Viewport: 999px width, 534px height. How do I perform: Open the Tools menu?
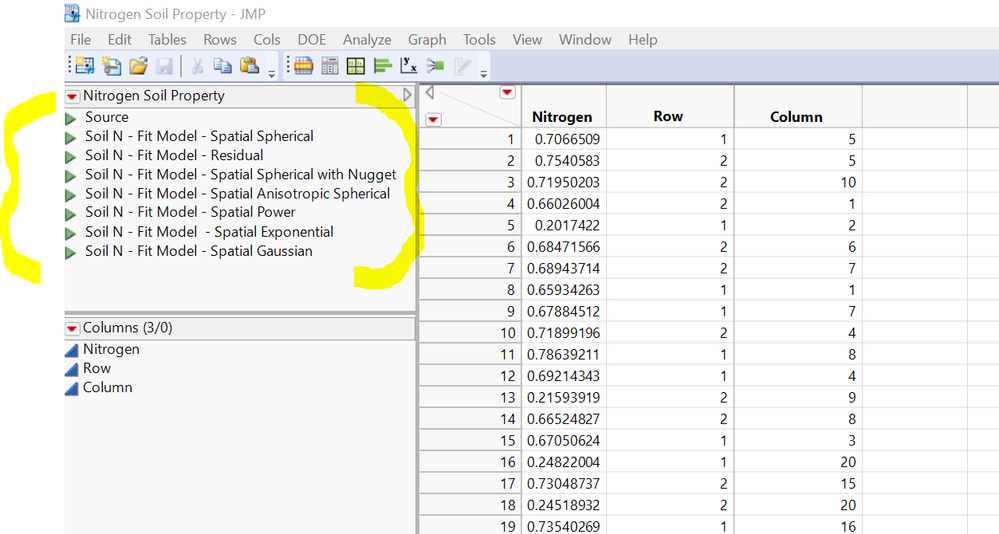pyautogui.click(x=479, y=40)
